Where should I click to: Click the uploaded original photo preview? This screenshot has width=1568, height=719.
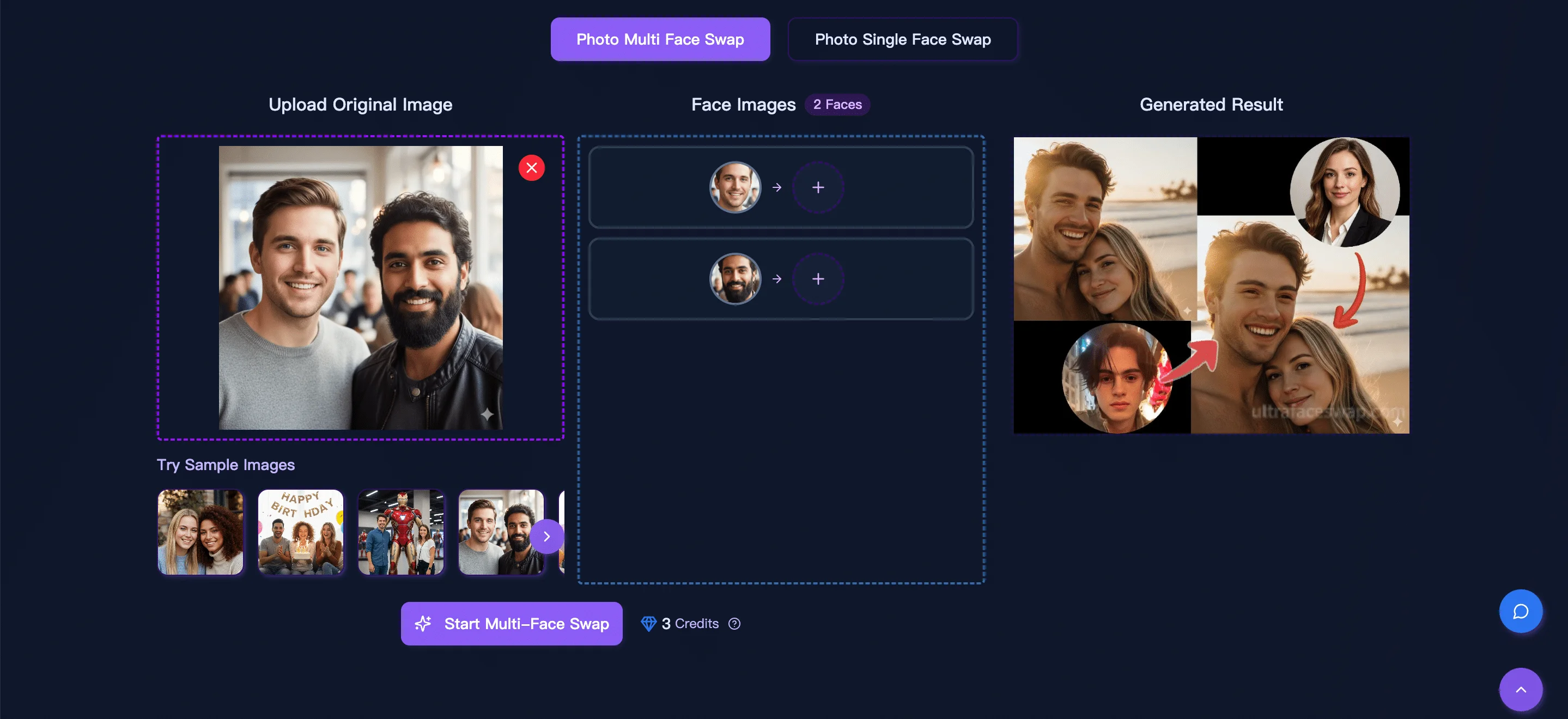pyautogui.click(x=360, y=288)
